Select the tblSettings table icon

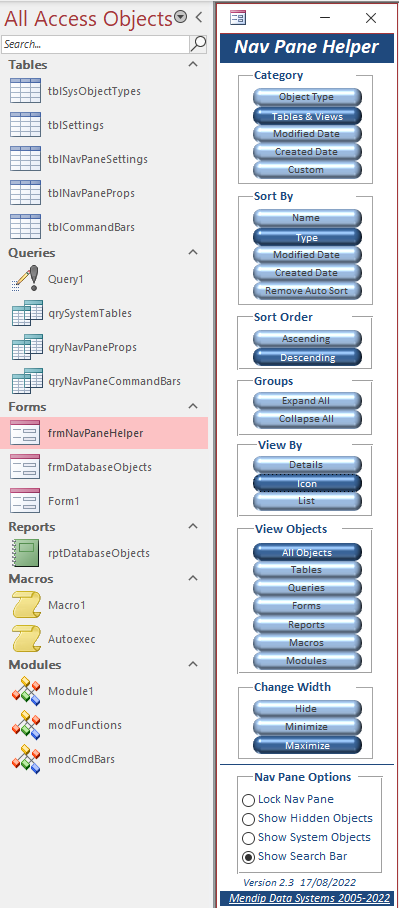pyautogui.click(x=25, y=125)
